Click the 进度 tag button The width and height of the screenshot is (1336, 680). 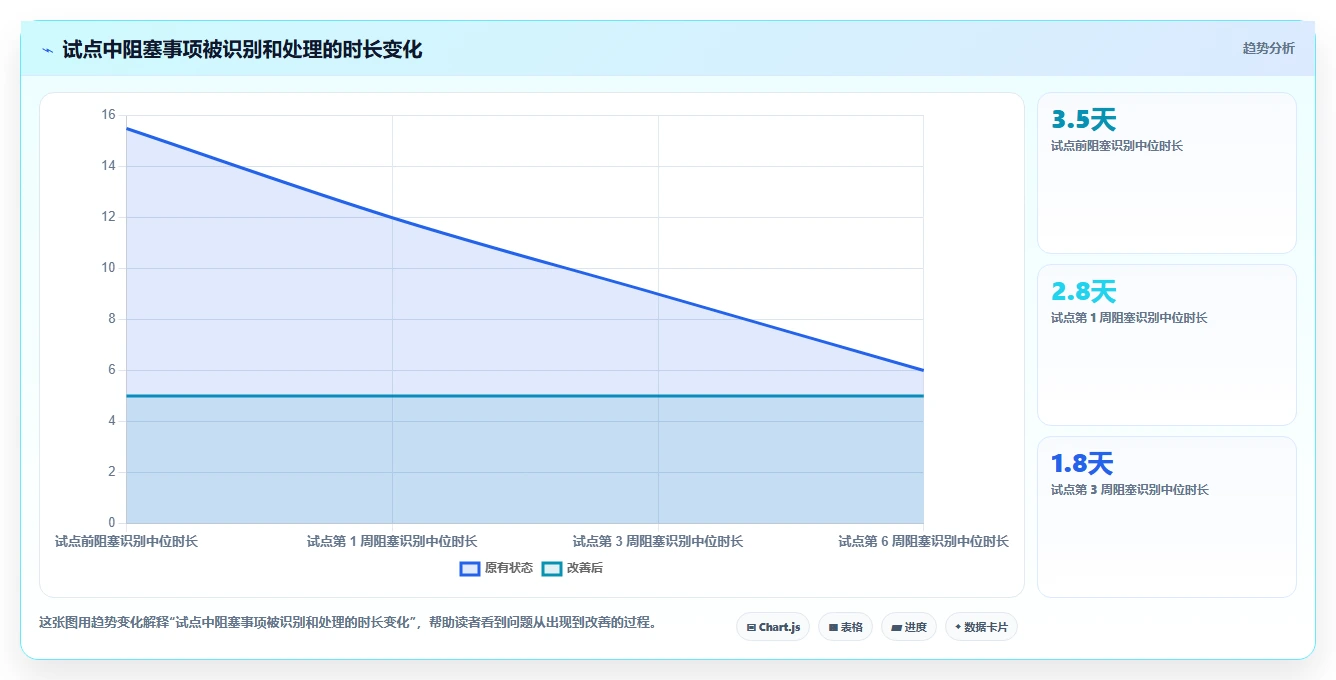909,627
